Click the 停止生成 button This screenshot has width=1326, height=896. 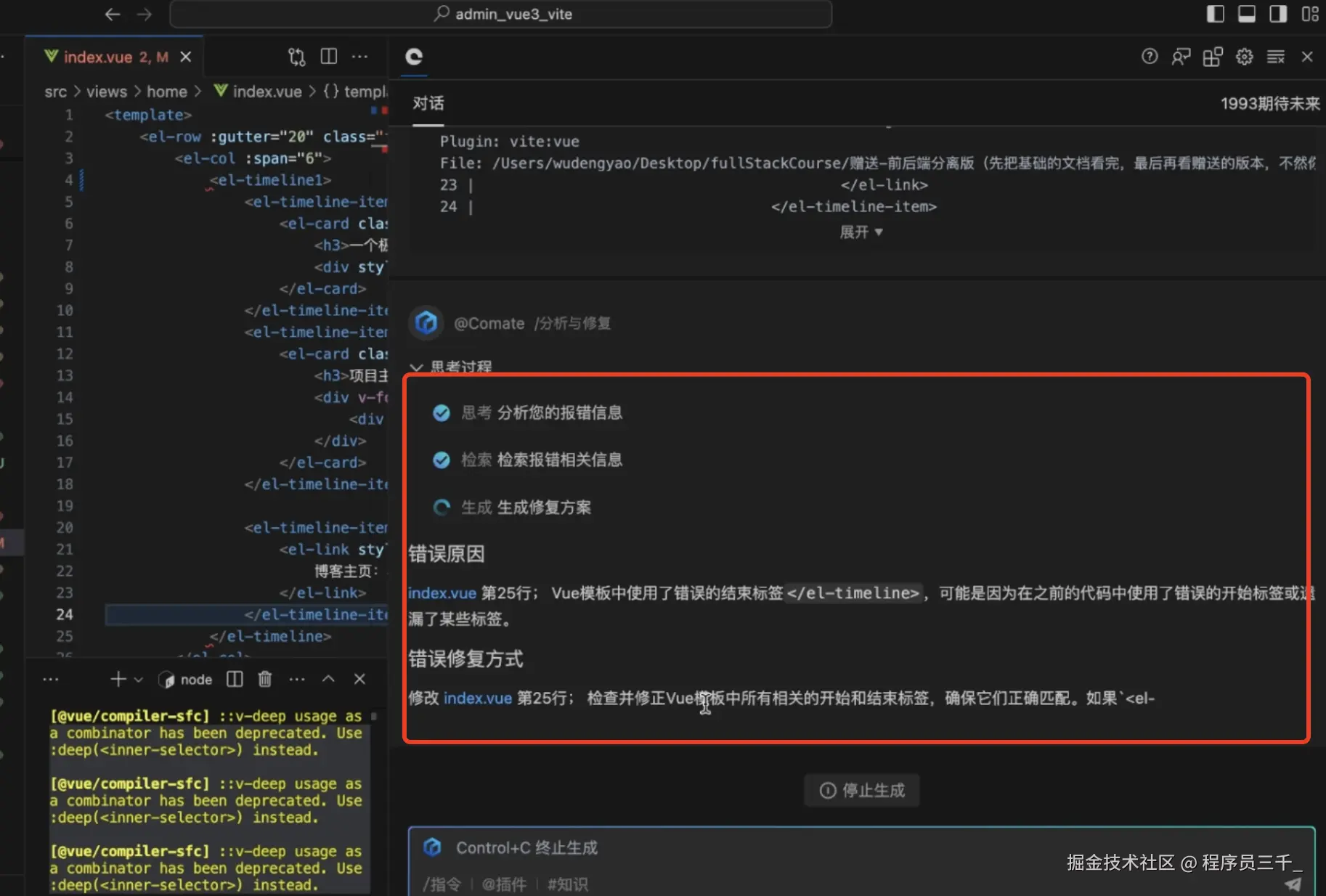click(x=862, y=790)
